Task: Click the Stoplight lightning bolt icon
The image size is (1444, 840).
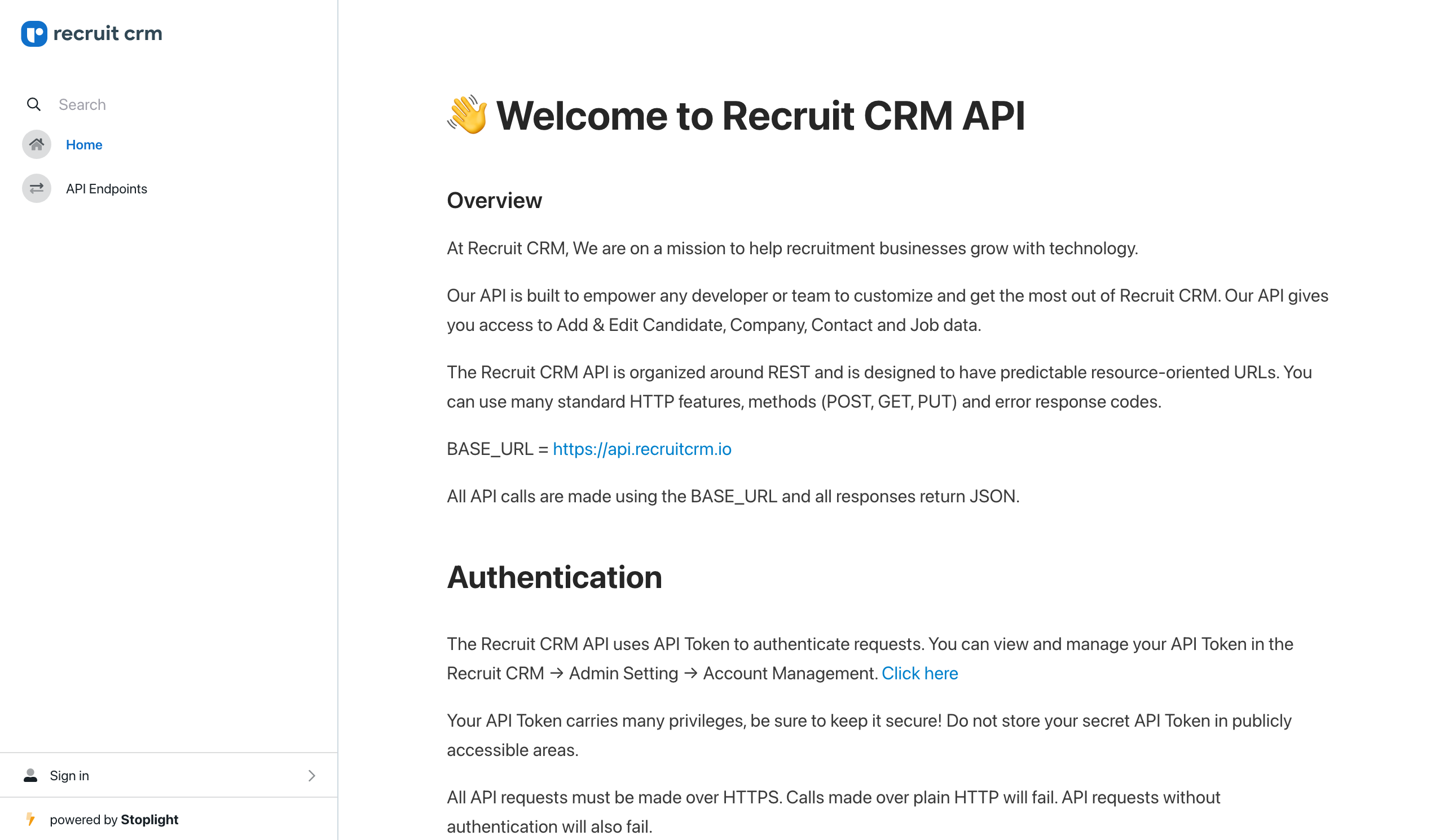Action: (x=31, y=819)
